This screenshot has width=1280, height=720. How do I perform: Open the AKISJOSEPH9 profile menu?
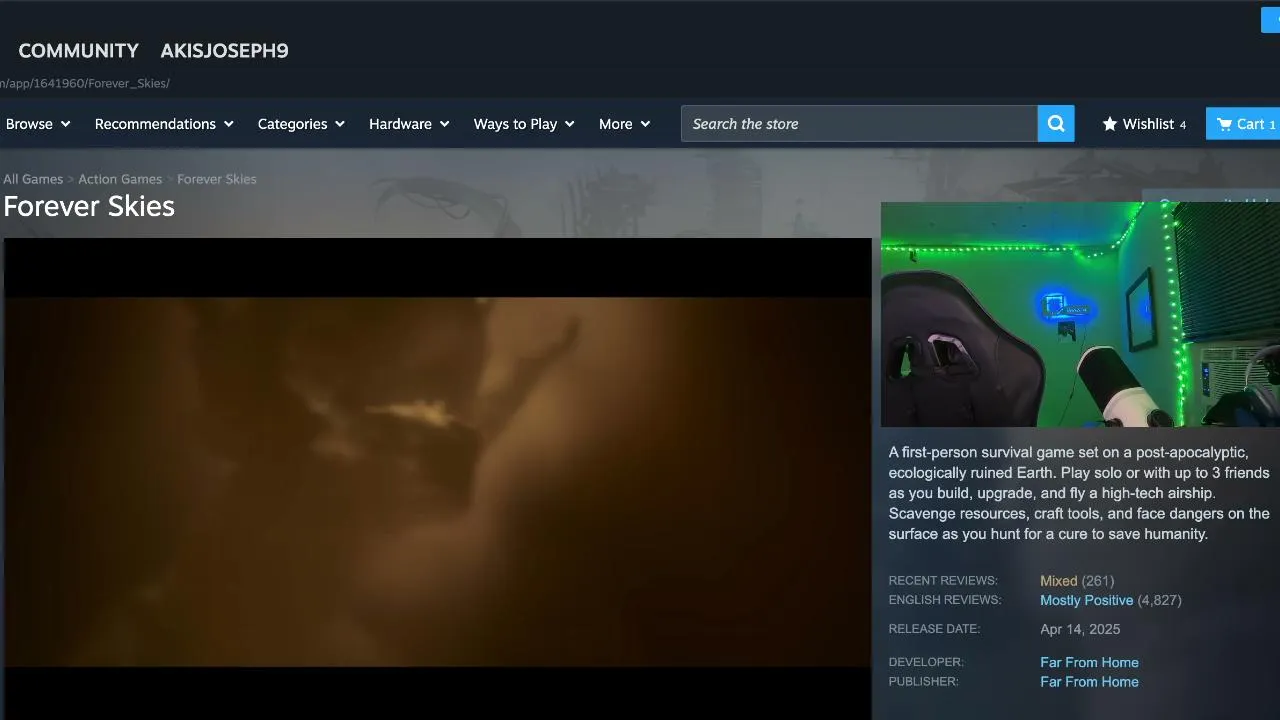point(224,51)
